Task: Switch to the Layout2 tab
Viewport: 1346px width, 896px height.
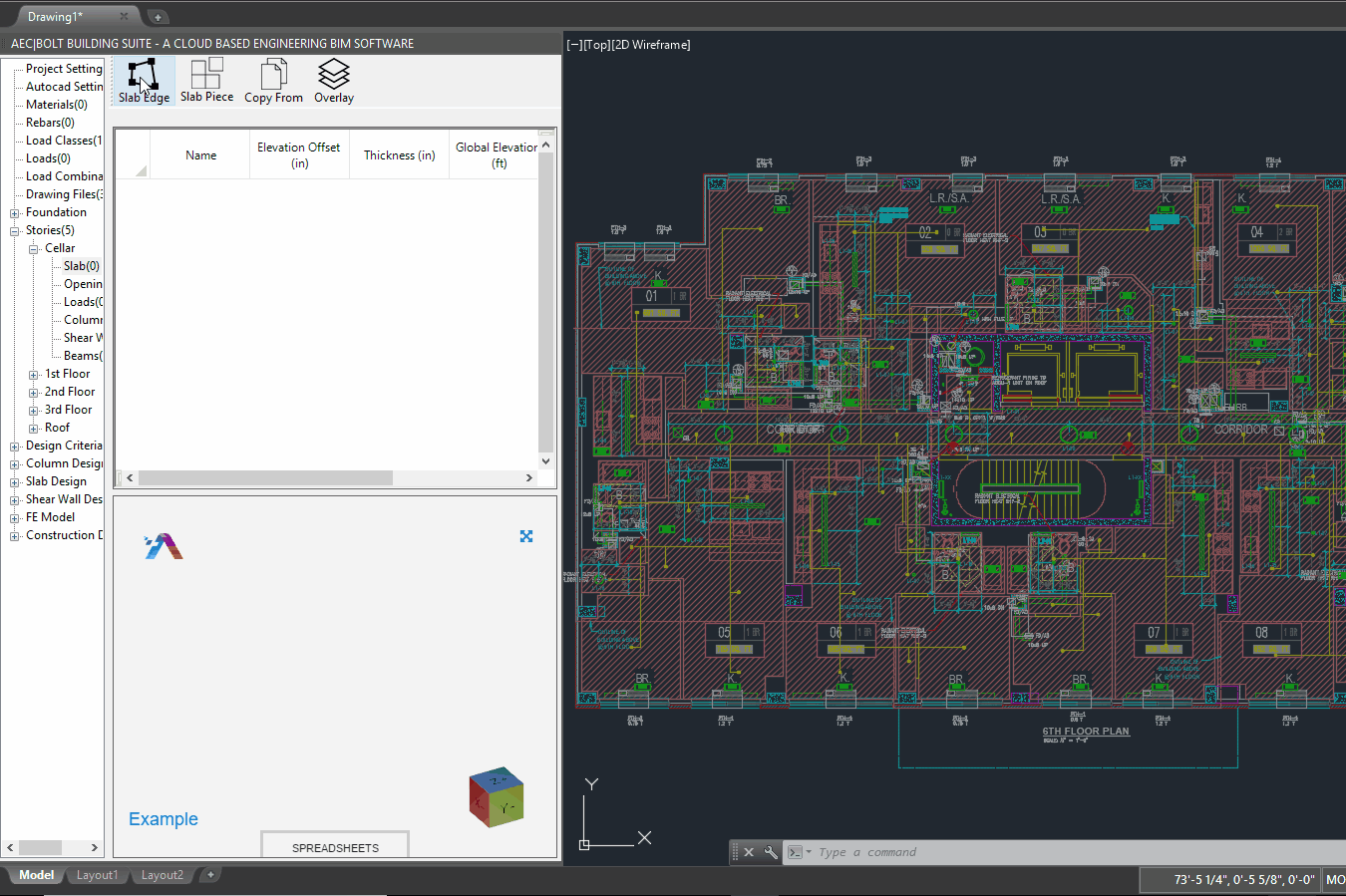Action: pos(162,875)
